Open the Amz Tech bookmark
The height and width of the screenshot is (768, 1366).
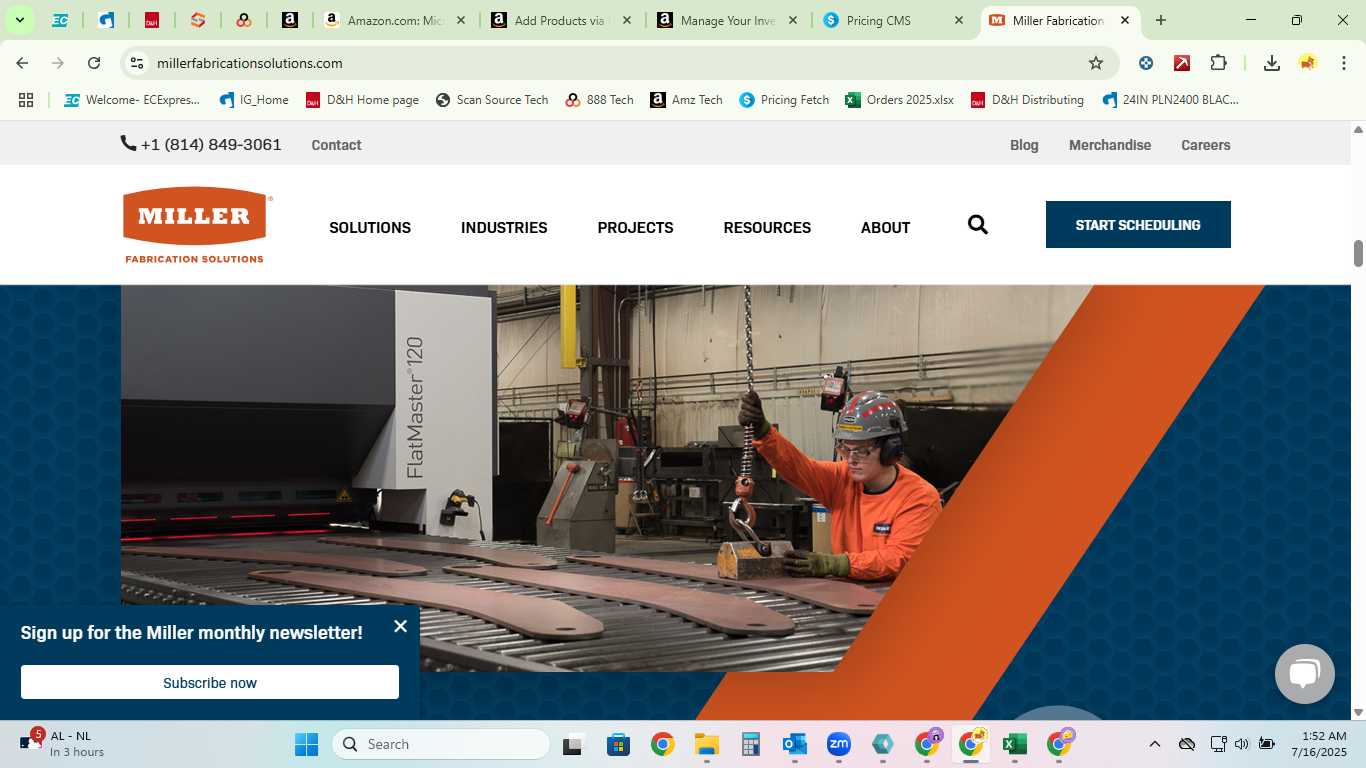point(686,100)
